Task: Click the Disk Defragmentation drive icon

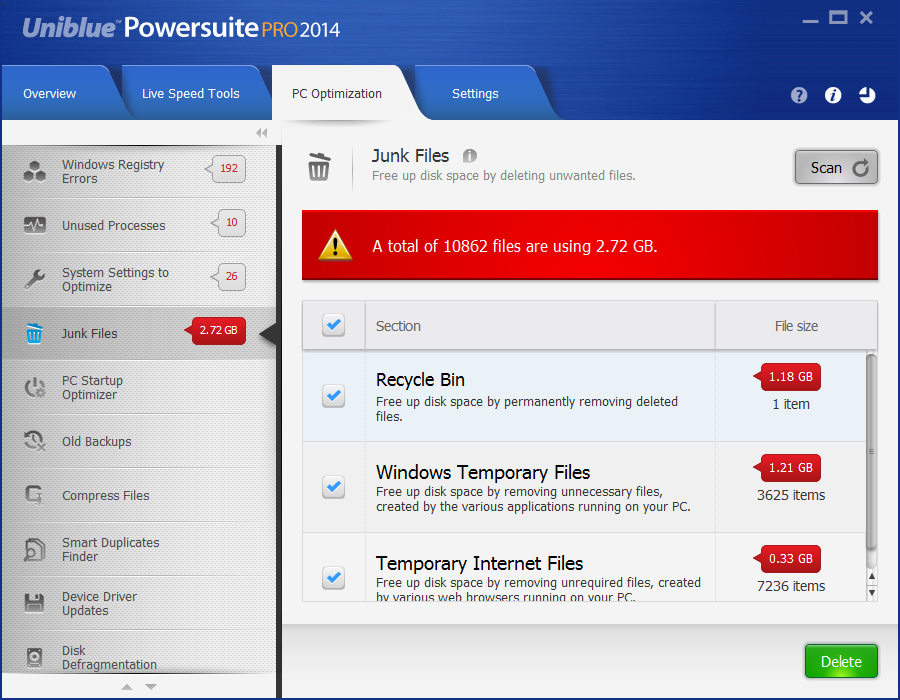Action: [34, 657]
